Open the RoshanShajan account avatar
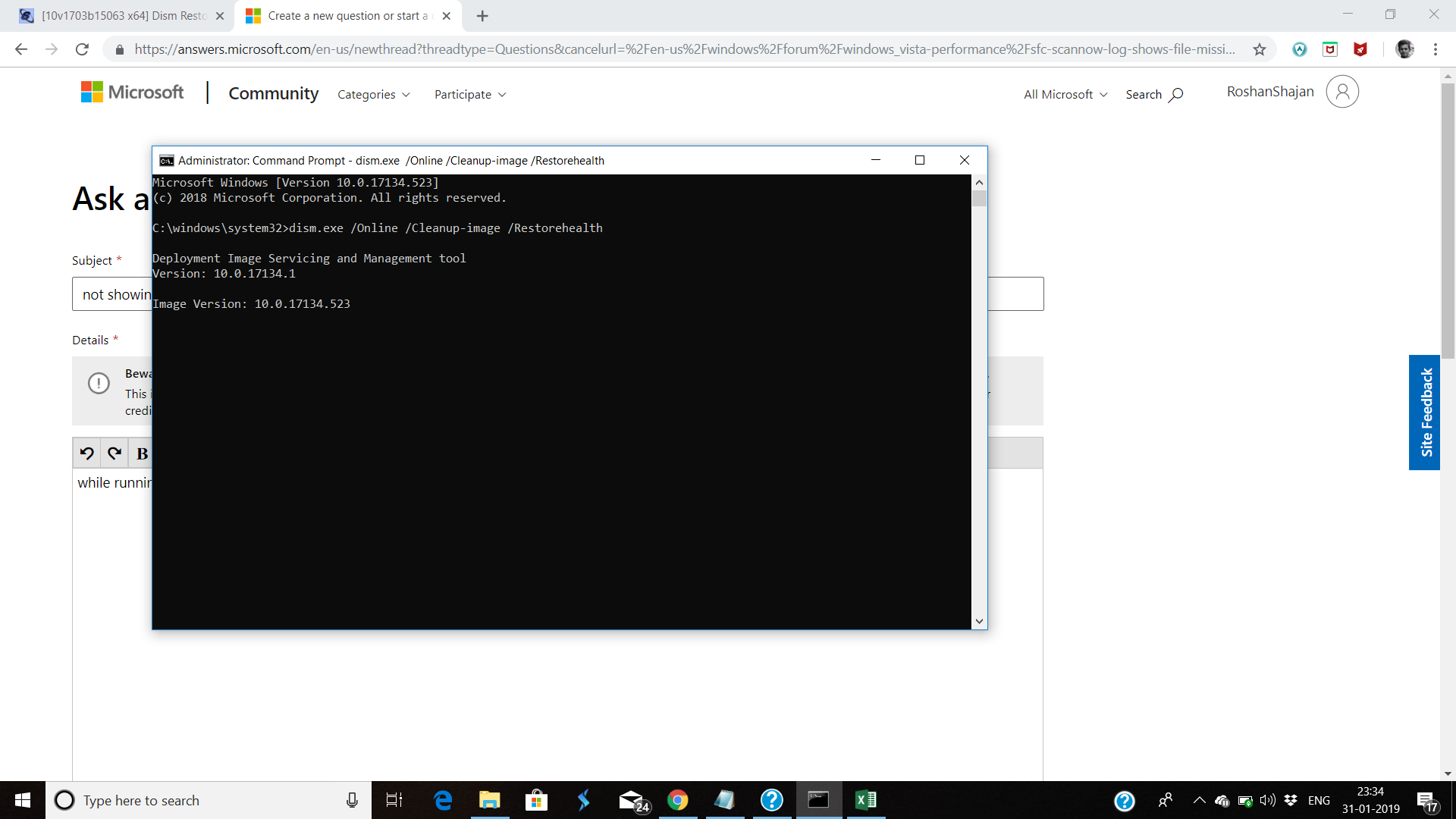This screenshot has width=1456, height=819. coord(1341,92)
